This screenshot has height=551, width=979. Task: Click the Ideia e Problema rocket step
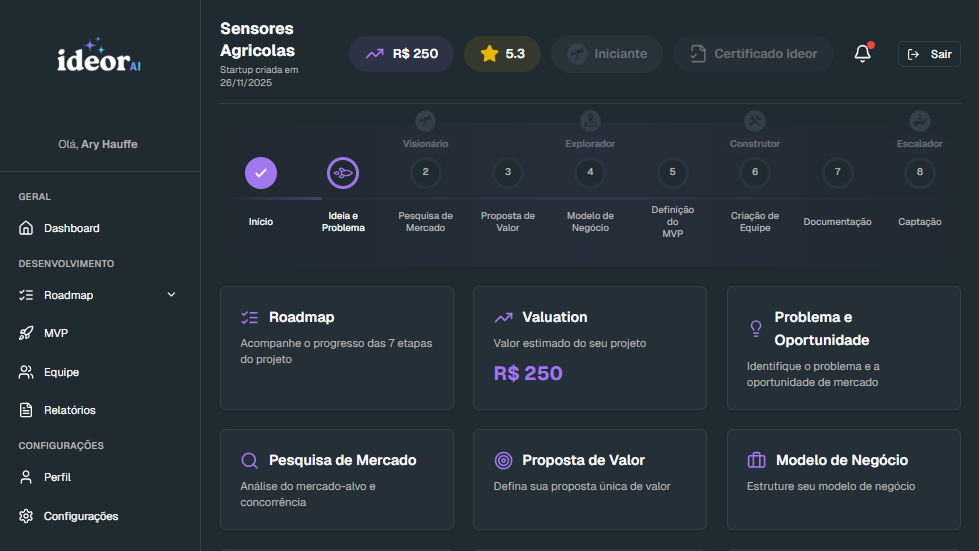click(343, 173)
